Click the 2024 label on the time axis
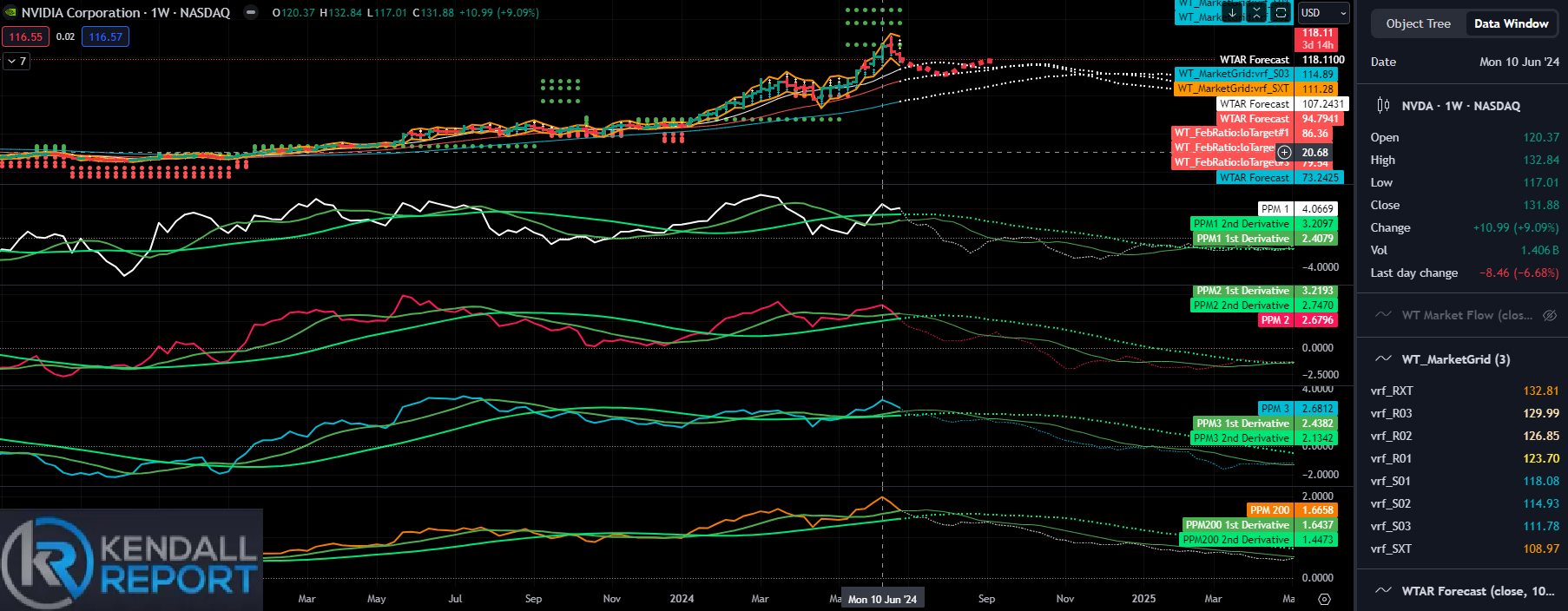Screen dimensions: 1568x611 click(x=682, y=599)
